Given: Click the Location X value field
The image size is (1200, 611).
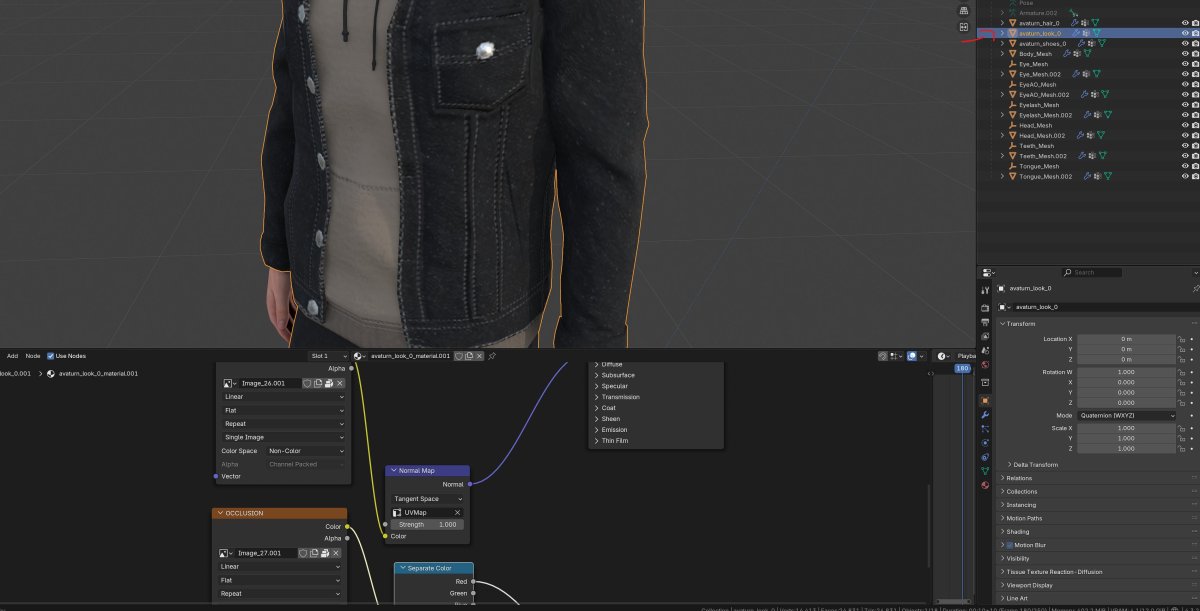Looking at the screenshot, I should coord(1126,339).
